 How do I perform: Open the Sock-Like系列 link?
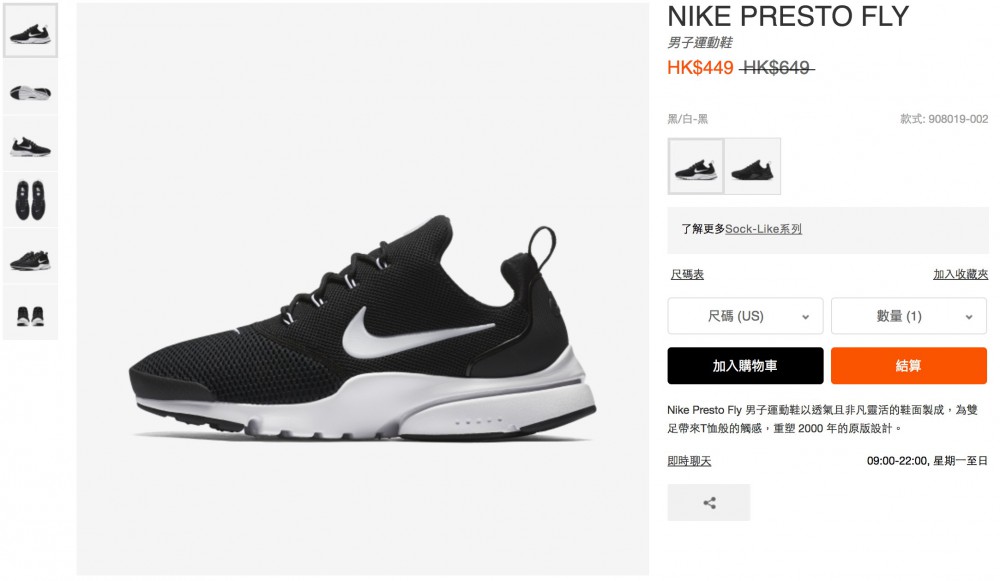(763, 229)
